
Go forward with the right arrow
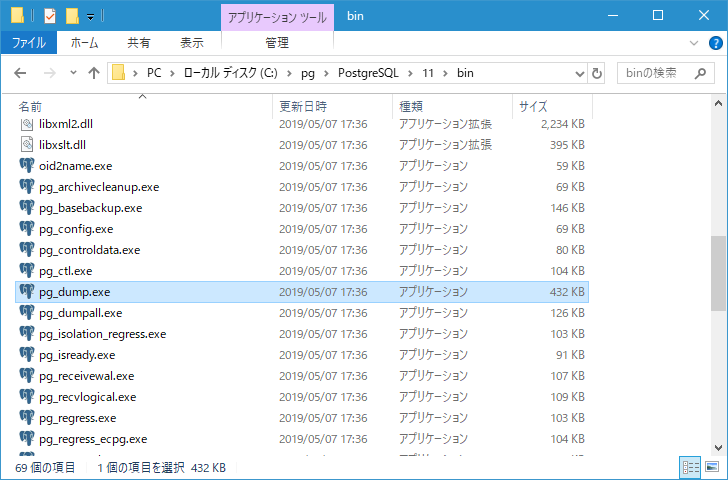coord(49,73)
